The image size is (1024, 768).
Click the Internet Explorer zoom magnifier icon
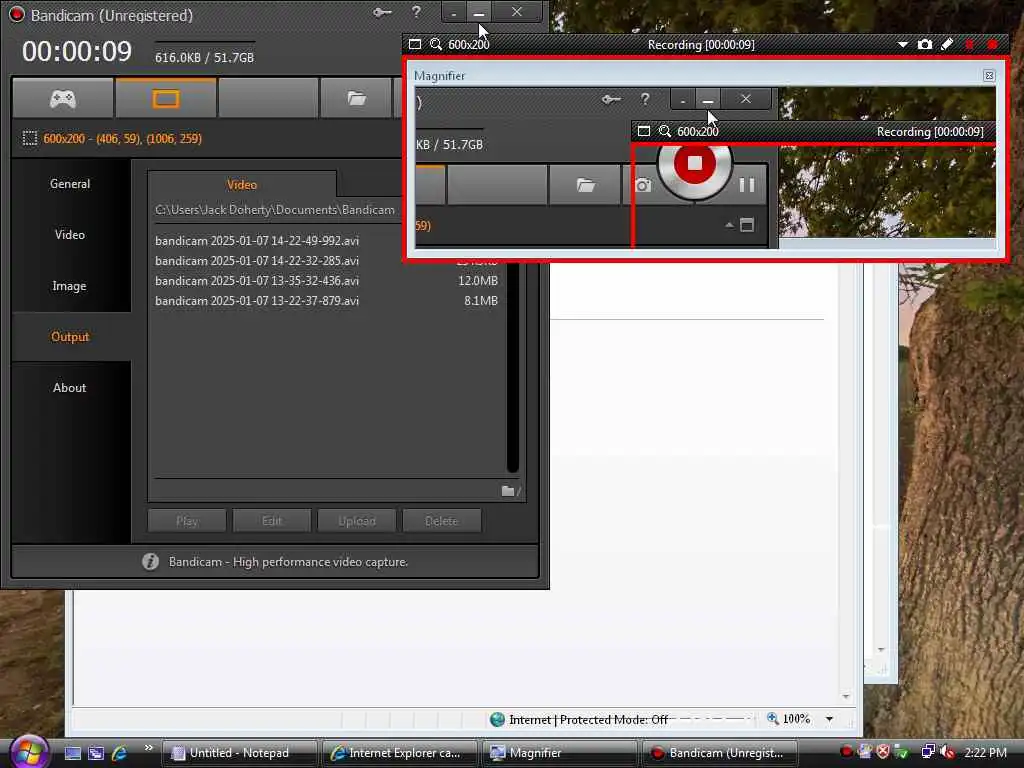pyautogui.click(x=773, y=718)
